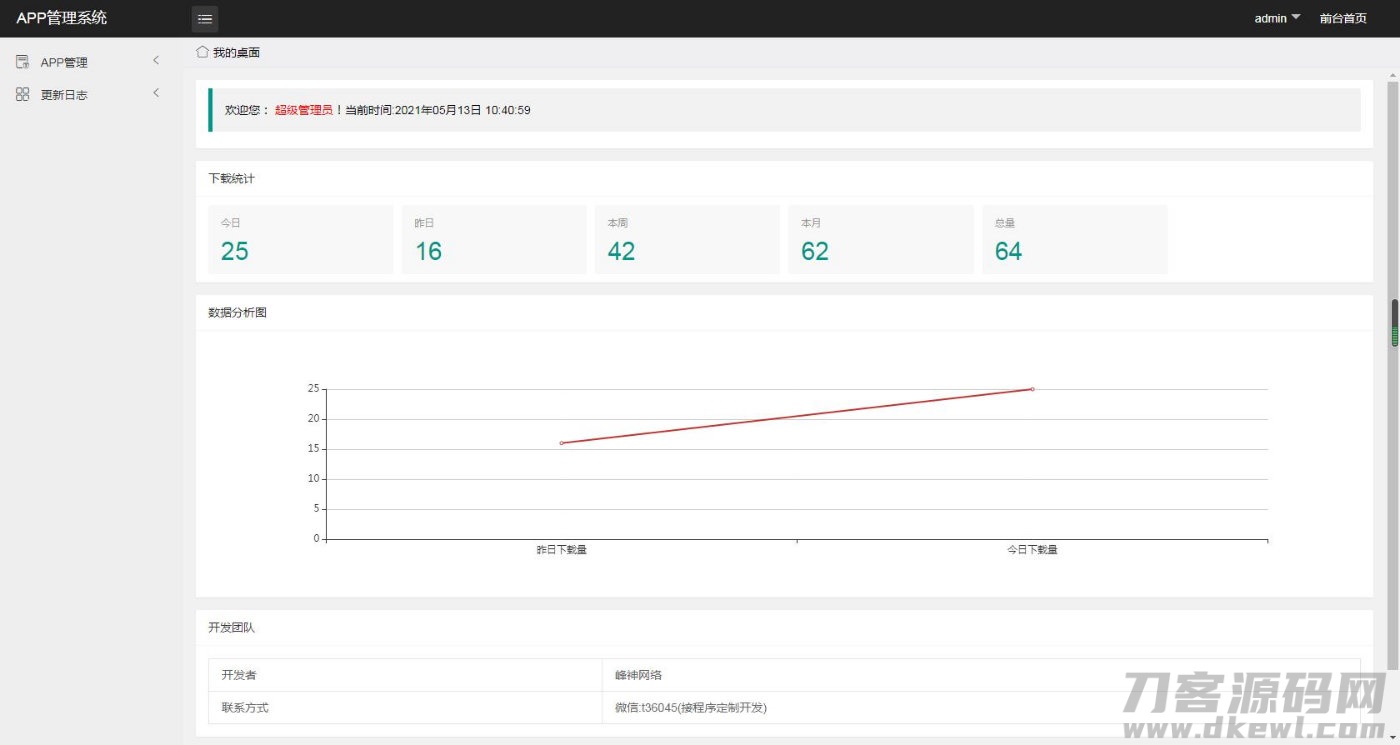Select the 我的桌面 tab

point(236,52)
